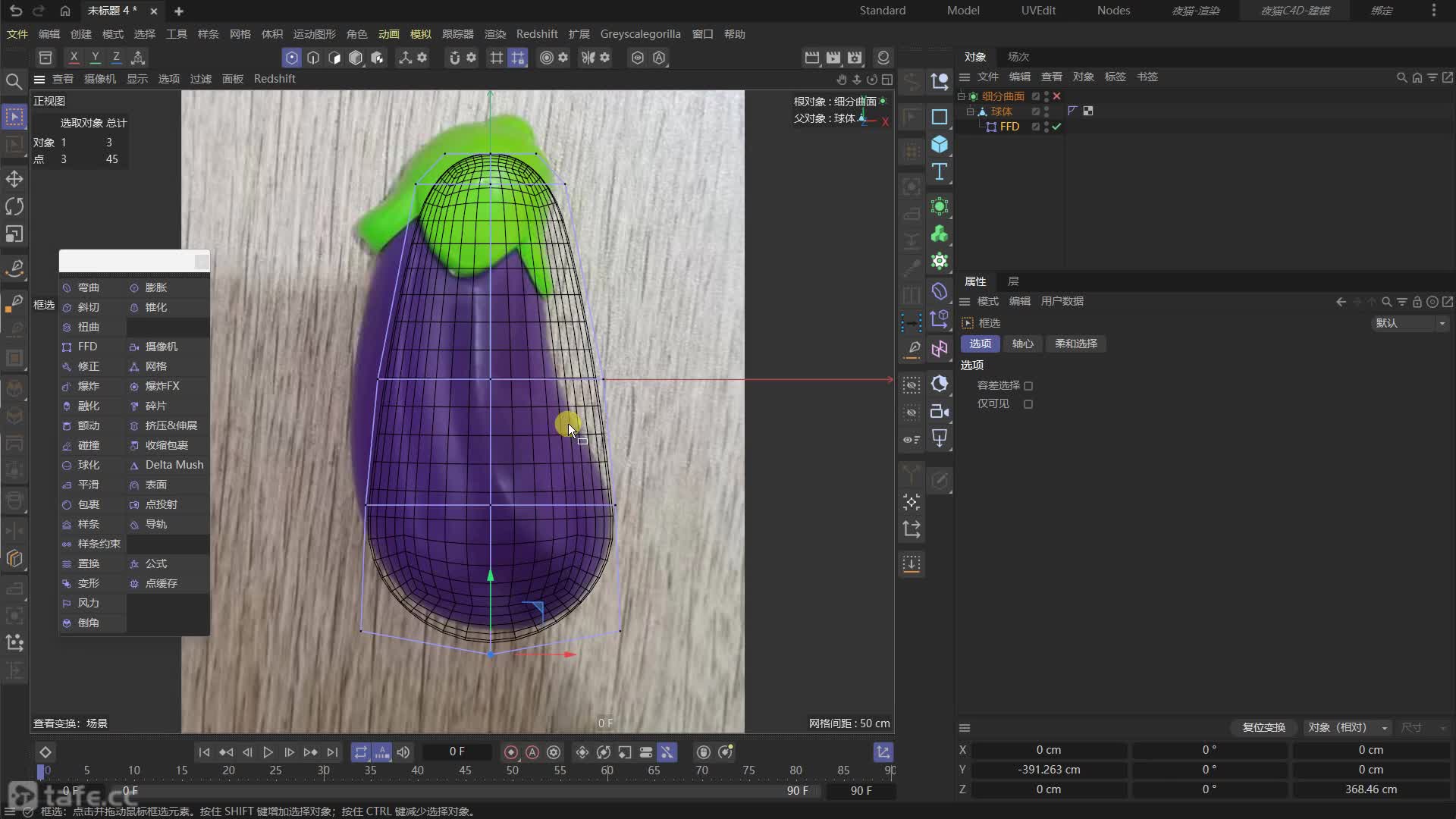
Task: Play the animation forward
Action: click(x=268, y=752)
